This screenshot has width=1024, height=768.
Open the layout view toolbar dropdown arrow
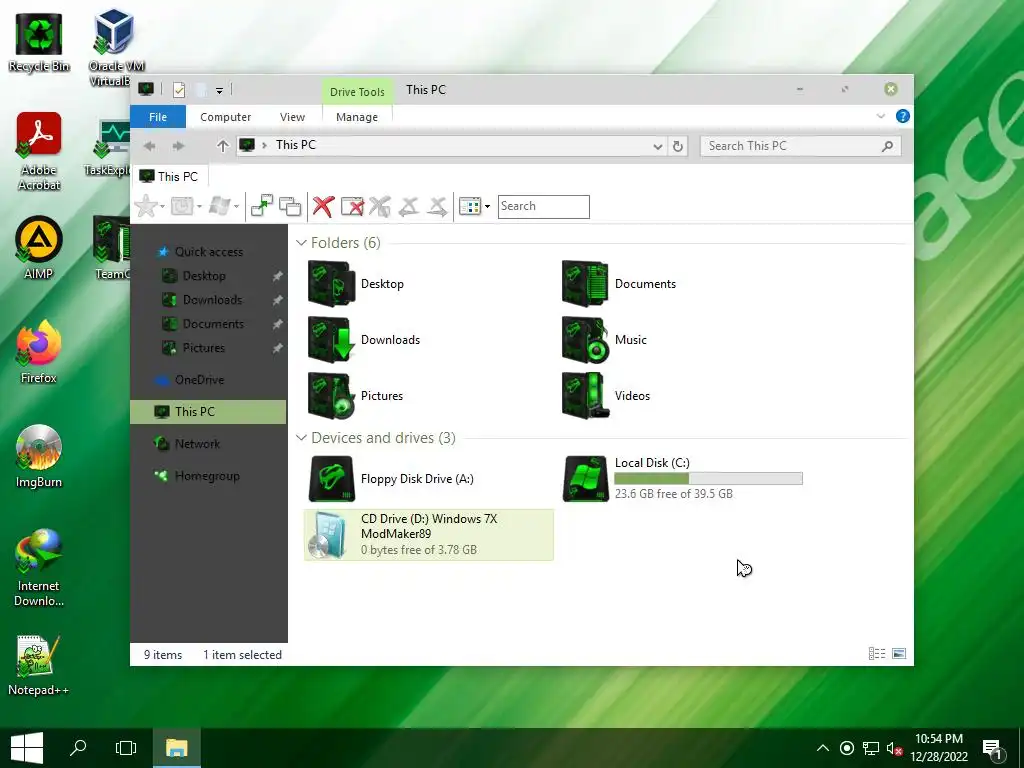click(x=487, y=206)
